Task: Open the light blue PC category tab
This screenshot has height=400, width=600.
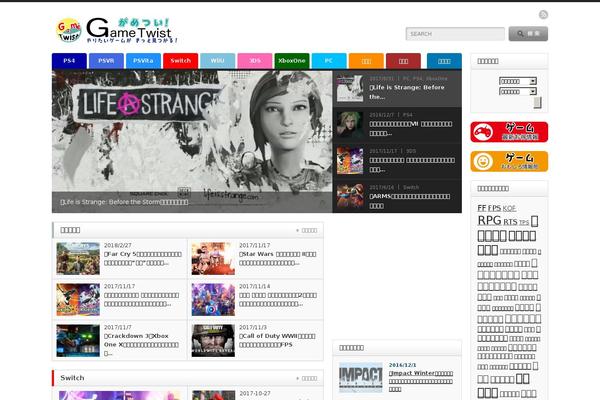Action: pos(329,61)
